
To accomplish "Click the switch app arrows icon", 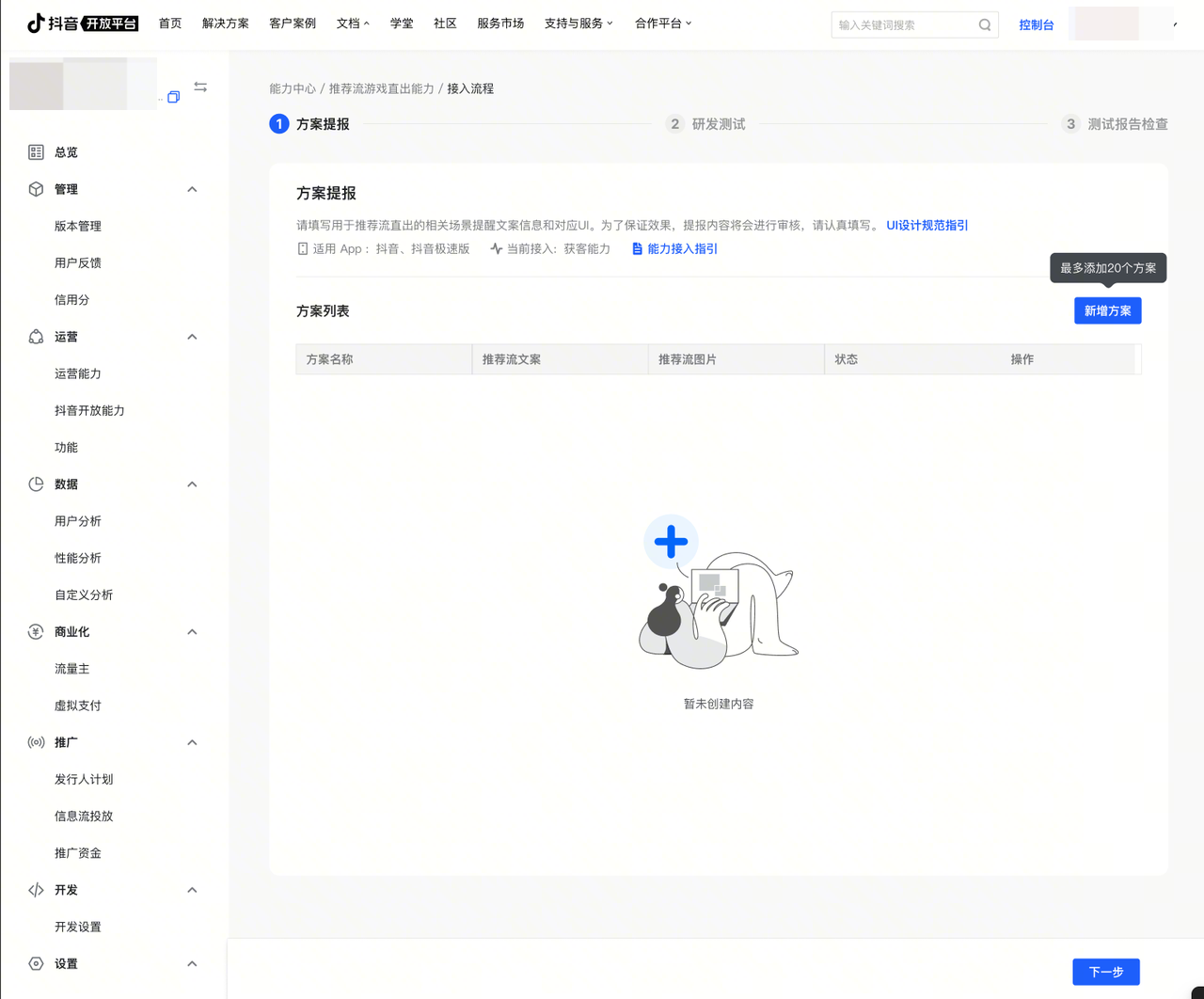I will point(200,87).
